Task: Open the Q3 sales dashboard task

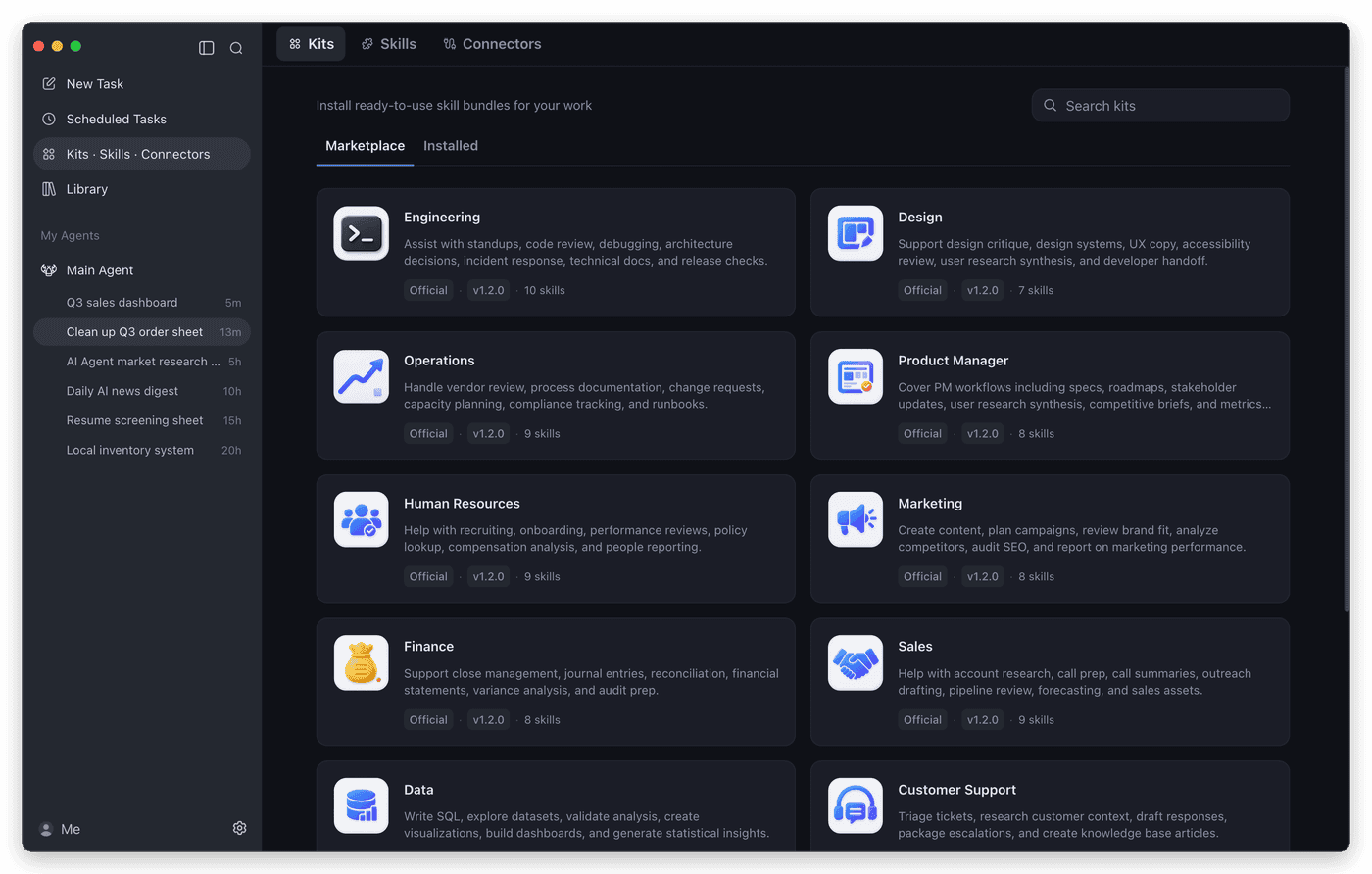Action: click(x=142, y=303)
